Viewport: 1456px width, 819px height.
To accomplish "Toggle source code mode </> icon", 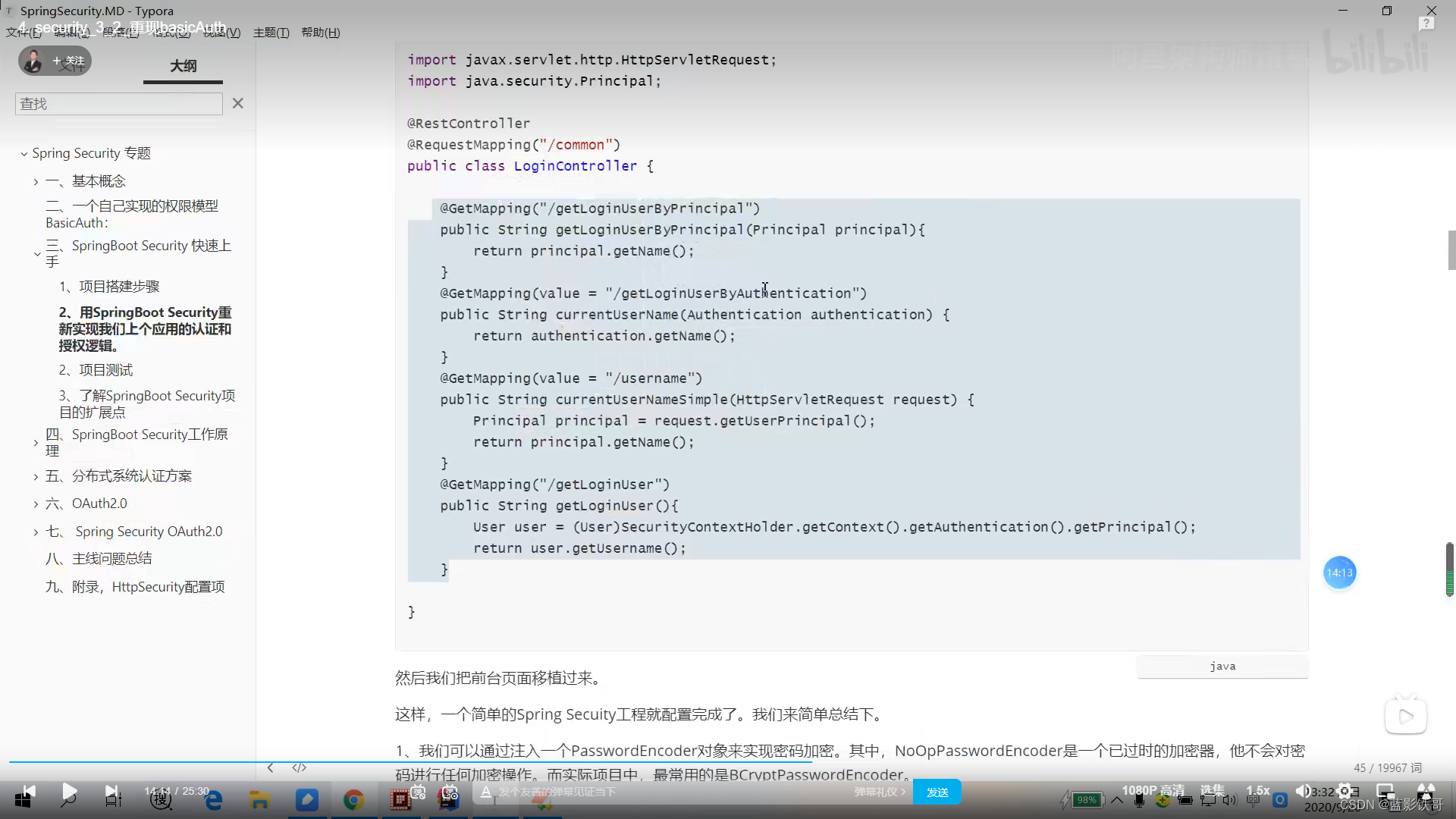I will [300, 768].
